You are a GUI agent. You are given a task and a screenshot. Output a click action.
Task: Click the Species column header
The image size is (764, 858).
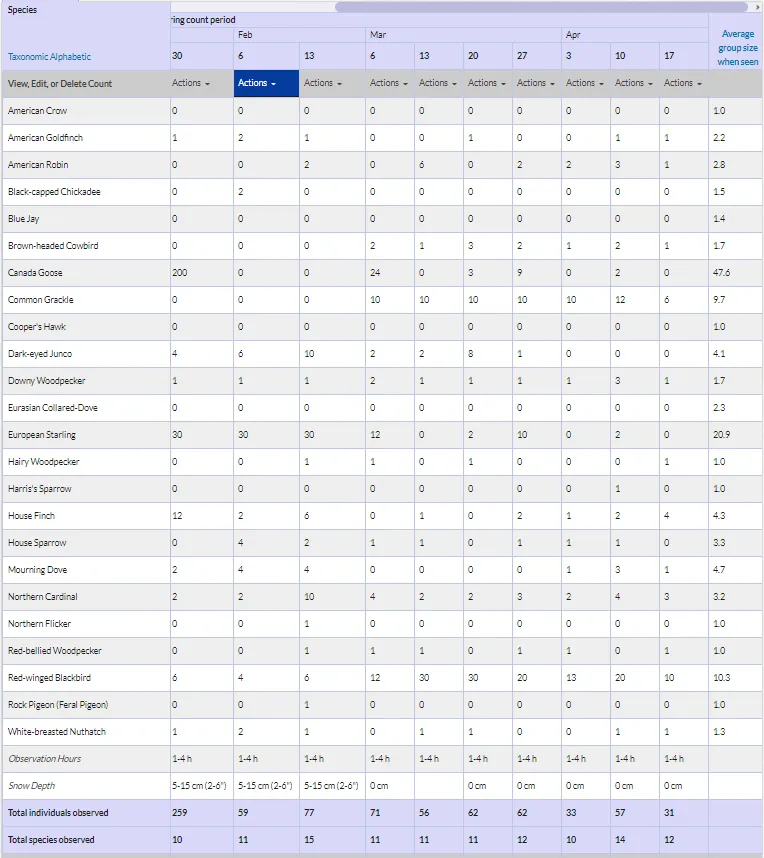click(x=22, y=10)
